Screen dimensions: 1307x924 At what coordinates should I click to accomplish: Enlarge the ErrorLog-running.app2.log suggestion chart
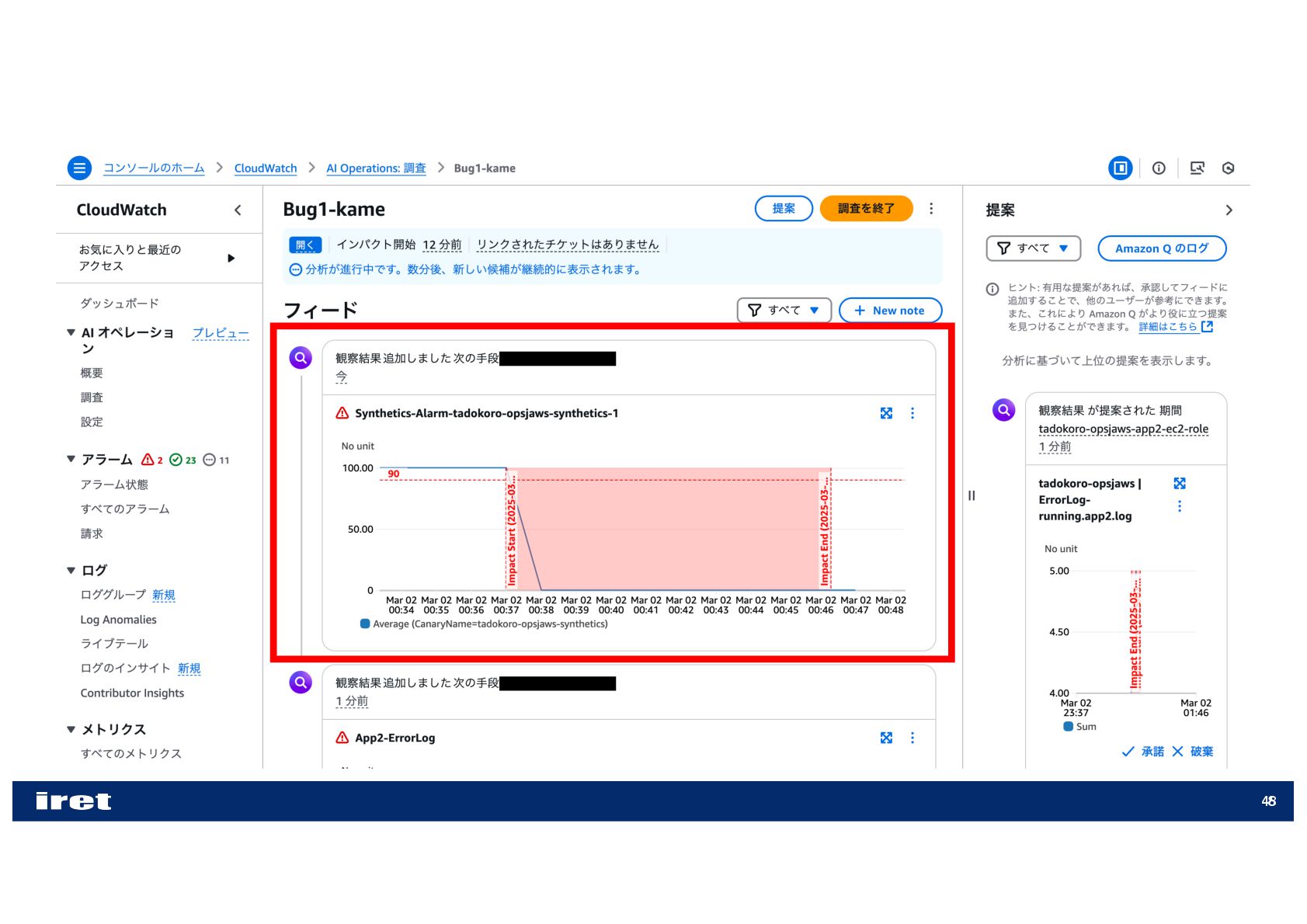click(x=1180, y=483)
